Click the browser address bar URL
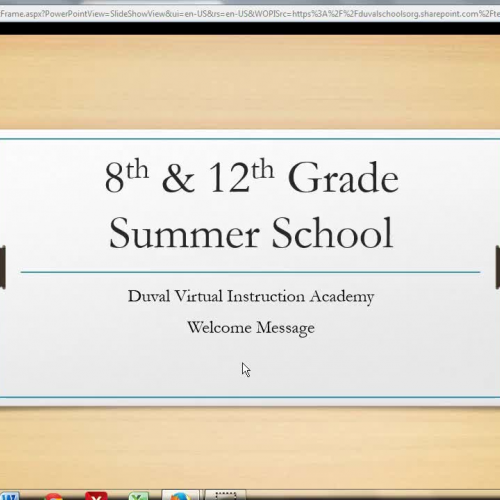The height and width of the screenshot is (500, 500). [x=250, y=14]
